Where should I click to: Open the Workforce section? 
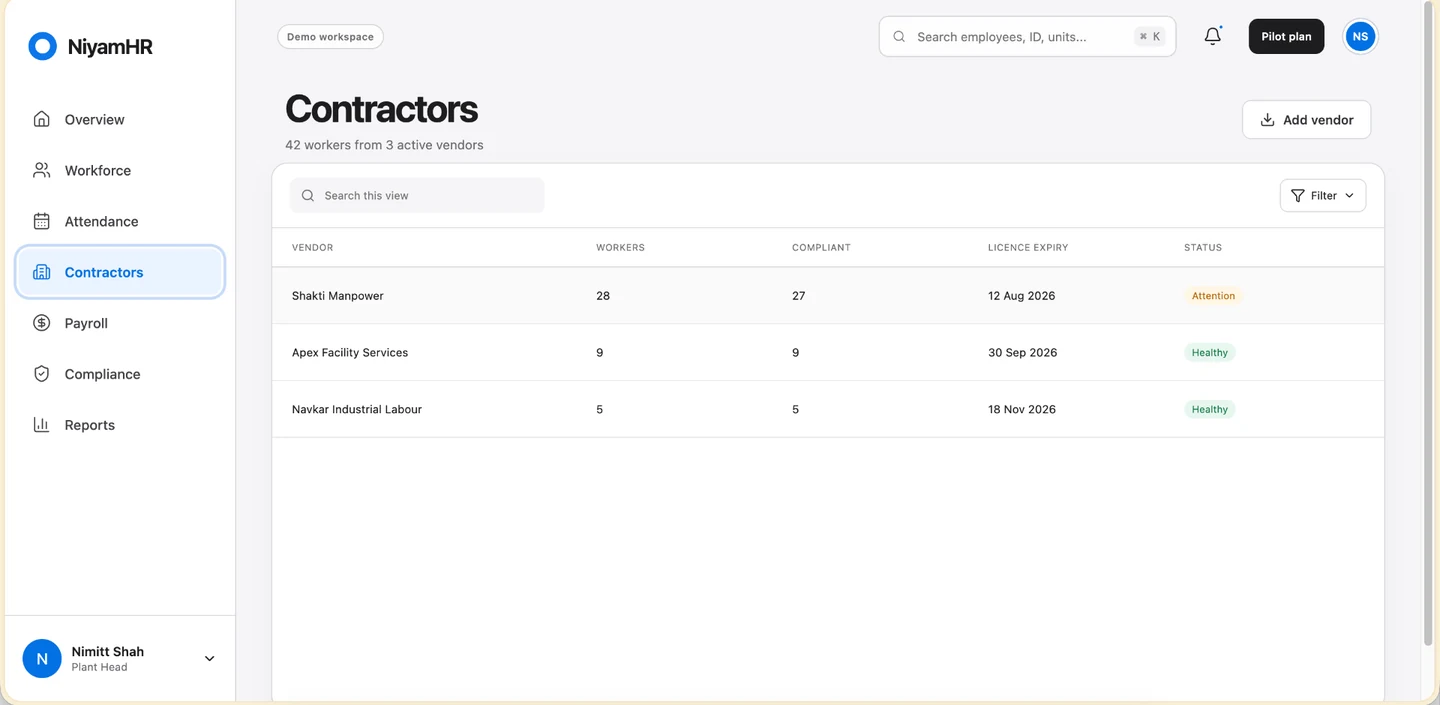(120, 170)
